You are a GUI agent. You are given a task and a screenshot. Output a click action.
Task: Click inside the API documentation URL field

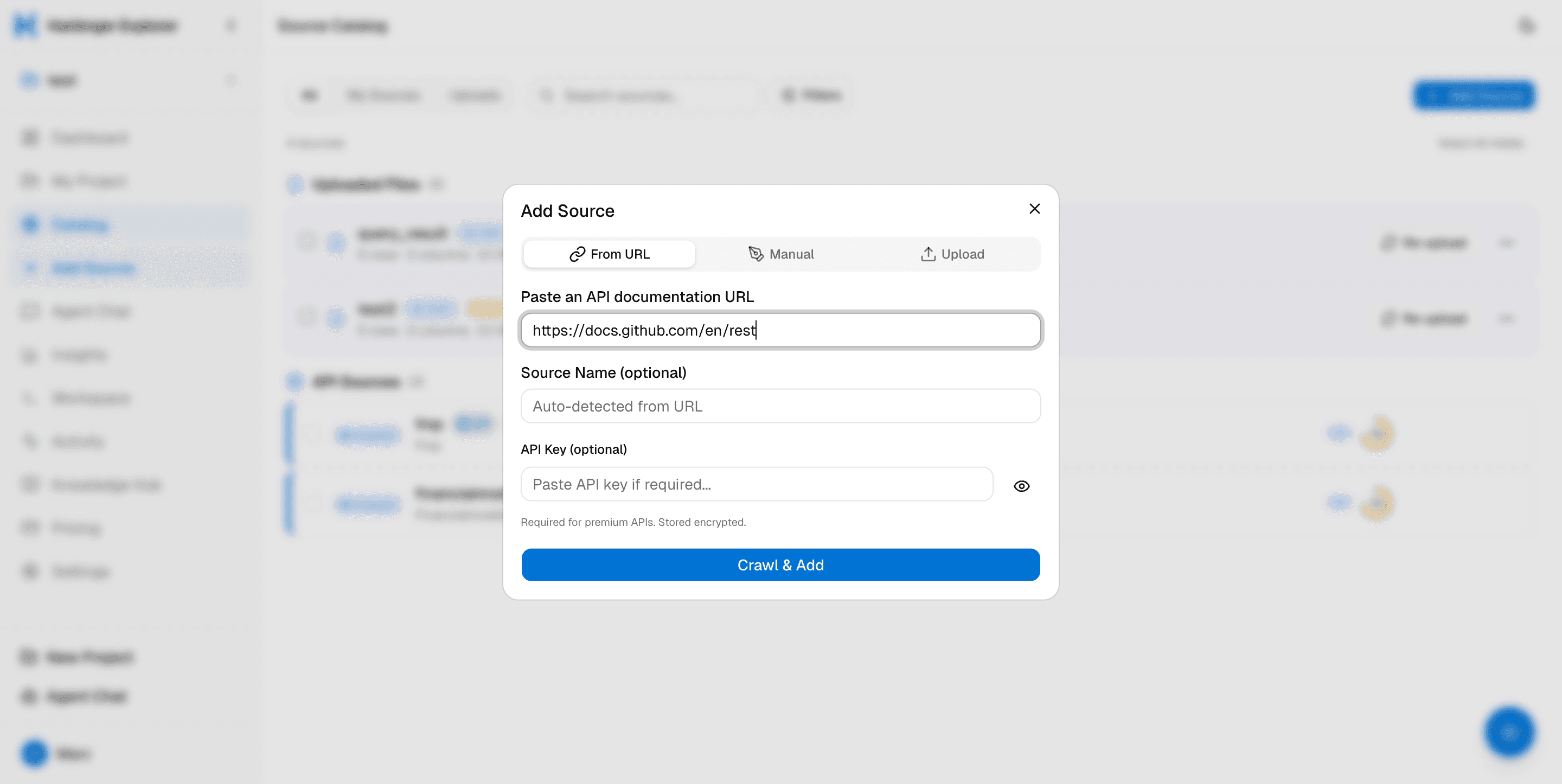tap(780, 330)
